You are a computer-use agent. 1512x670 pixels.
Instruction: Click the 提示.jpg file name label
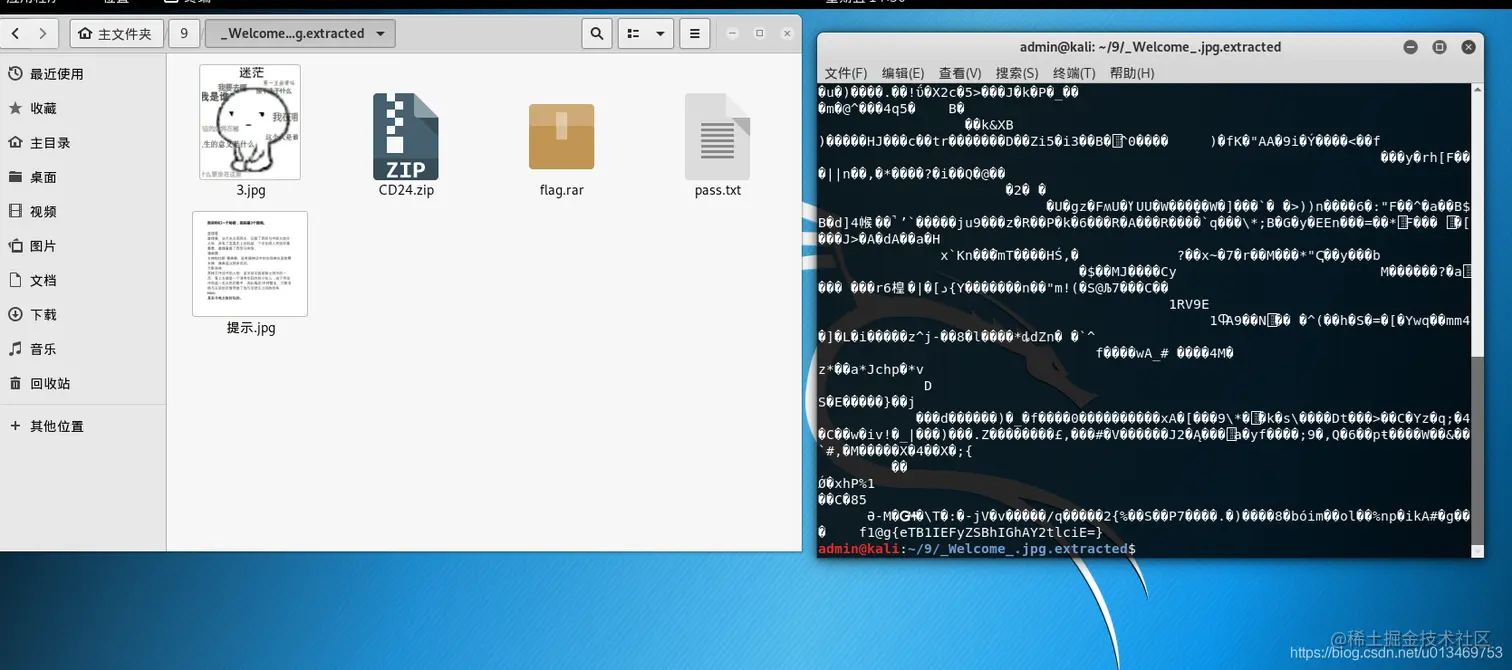[x=251, y=328]
